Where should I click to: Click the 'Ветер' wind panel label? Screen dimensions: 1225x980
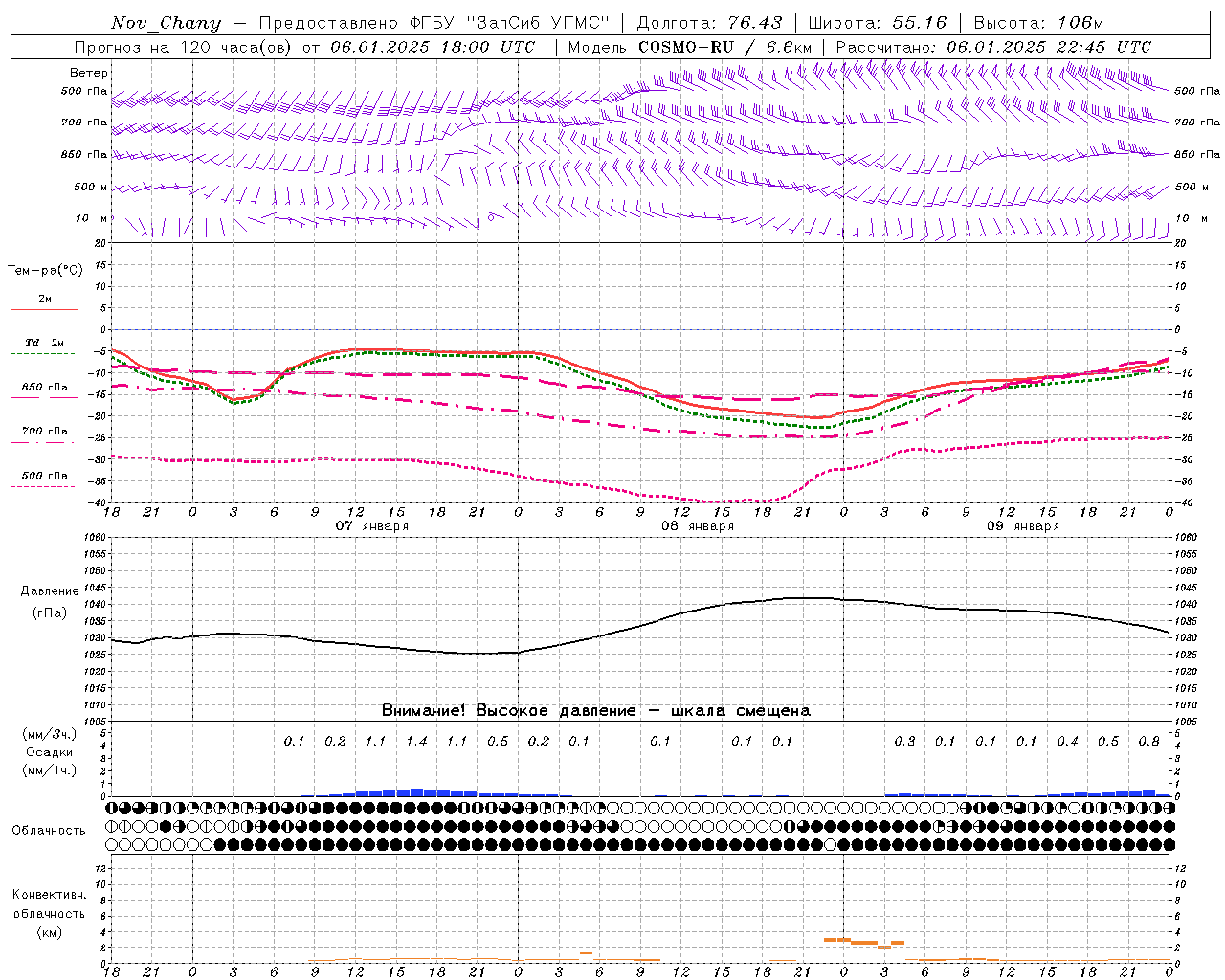(89, 73)
